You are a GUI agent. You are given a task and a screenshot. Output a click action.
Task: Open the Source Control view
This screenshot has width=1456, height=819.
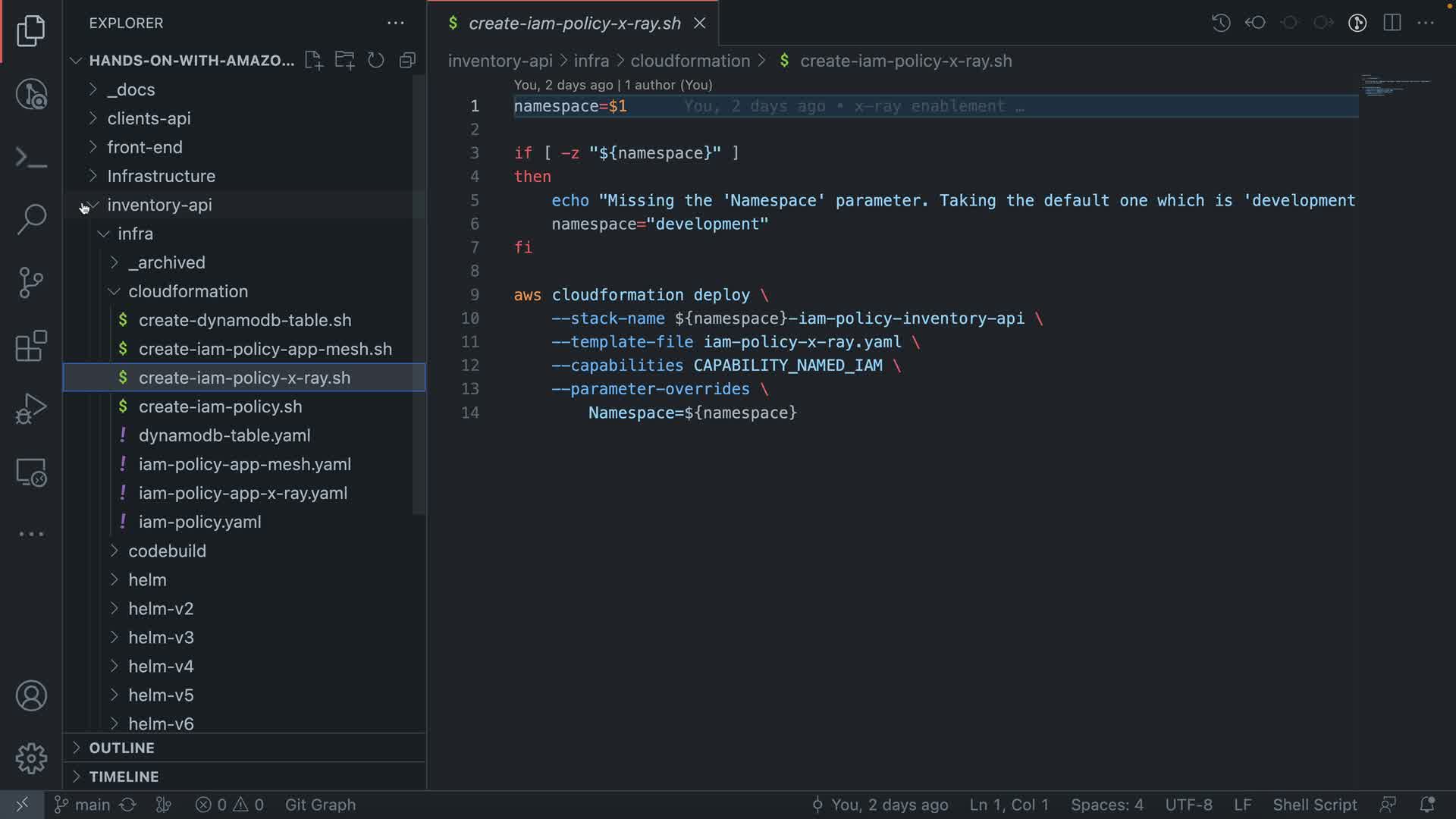click(x=31, y=283)
